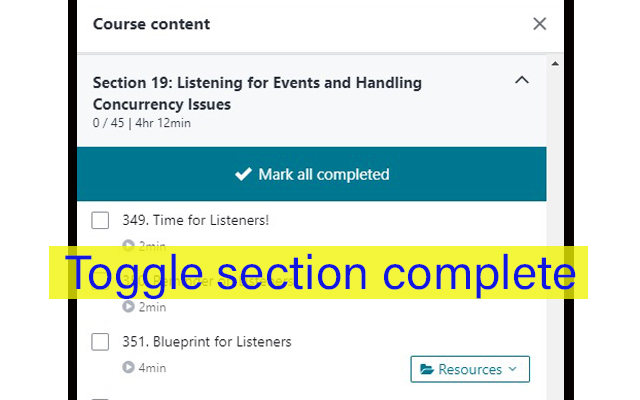Click the yellow Toggle section complete banner
The height and width of the screenshot is (400, 640).
(x=318, y=273)
